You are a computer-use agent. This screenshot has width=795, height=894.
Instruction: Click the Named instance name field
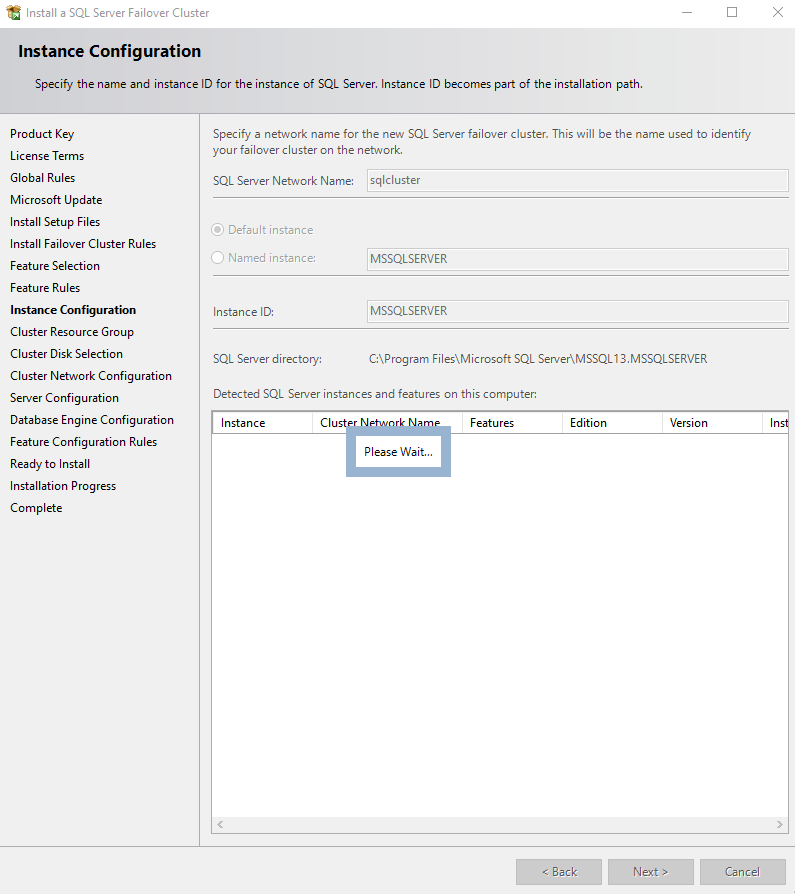(x=577, y=259)
